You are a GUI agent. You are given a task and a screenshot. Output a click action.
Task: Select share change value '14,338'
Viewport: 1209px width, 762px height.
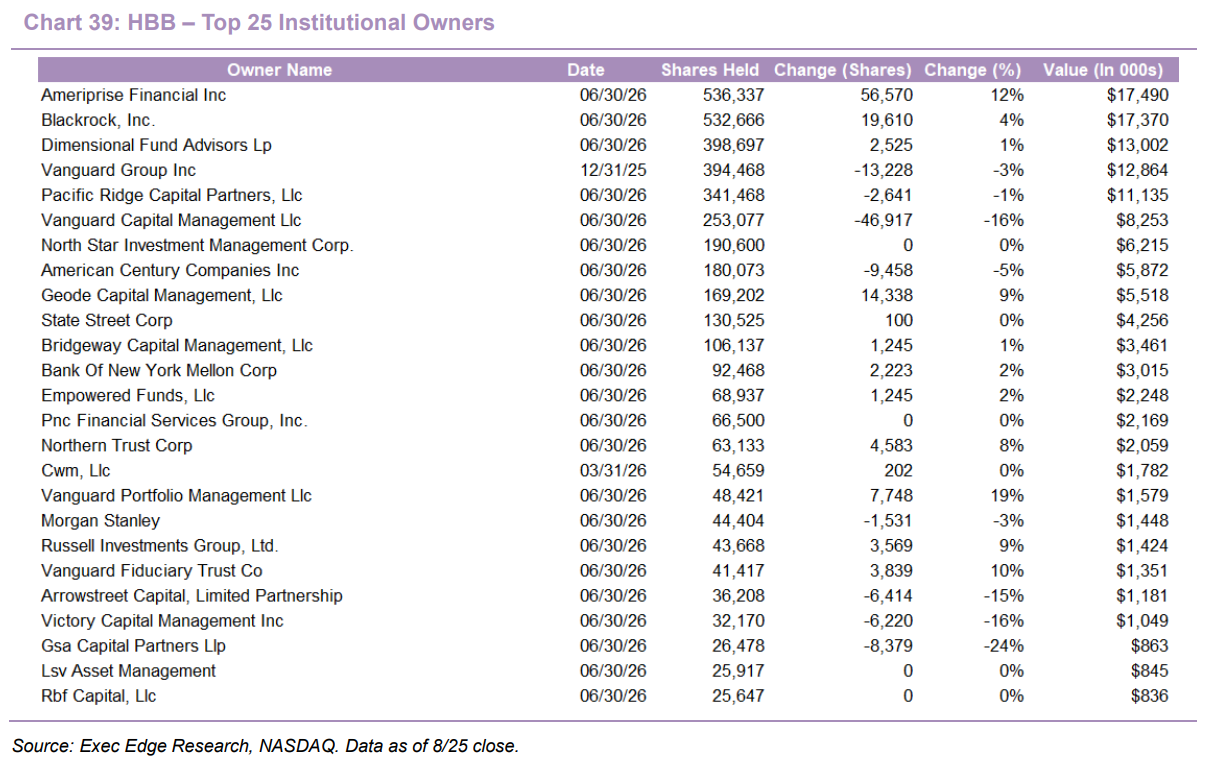click(x=886, y=295)
